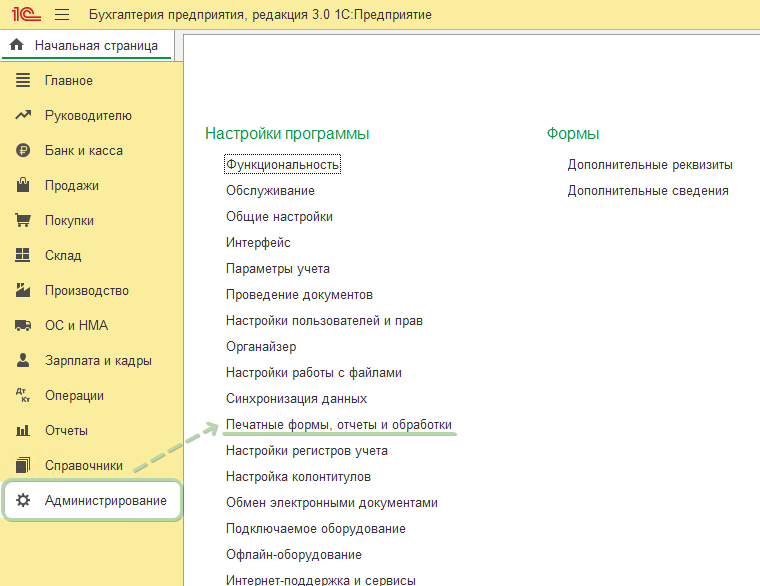Open Параметры учета
Viewport: 760px width, 586px height.
(x=278, y=269)
